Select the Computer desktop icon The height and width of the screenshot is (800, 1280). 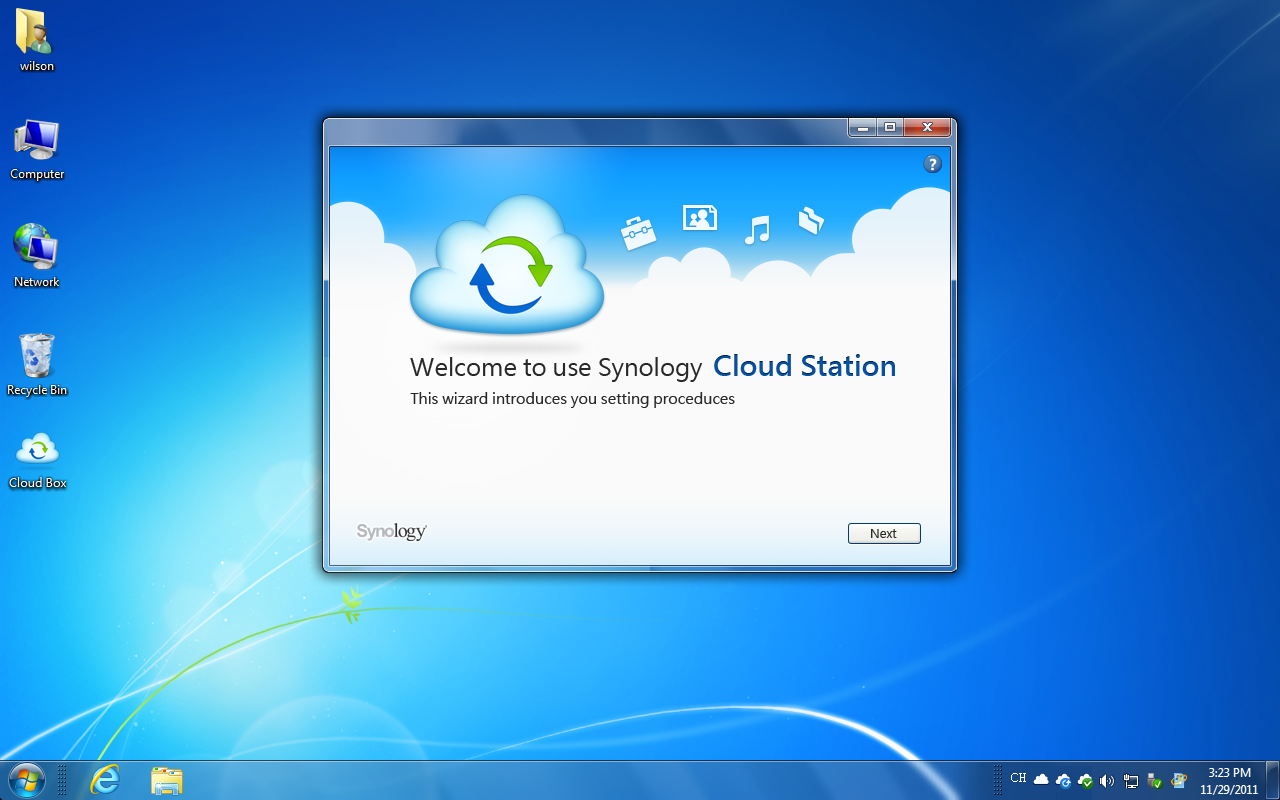coord(37,150)
